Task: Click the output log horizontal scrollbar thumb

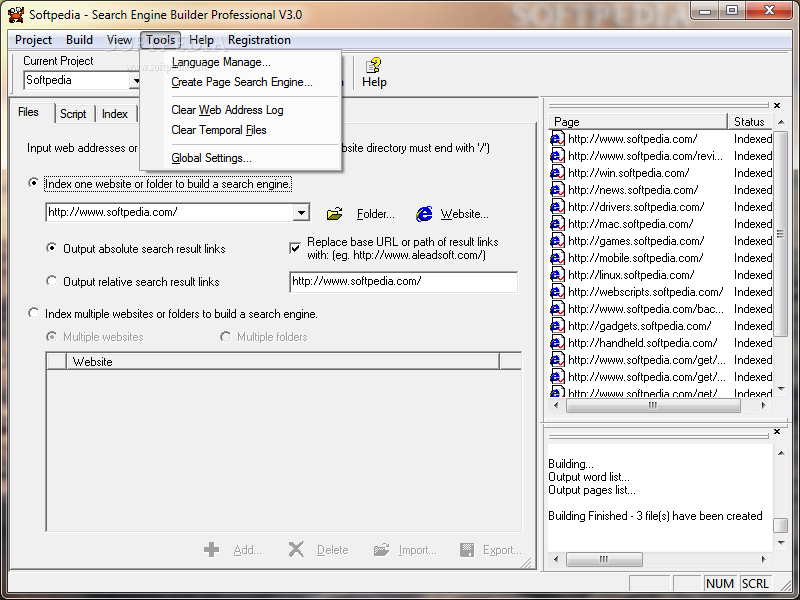Action: [604, 559]
